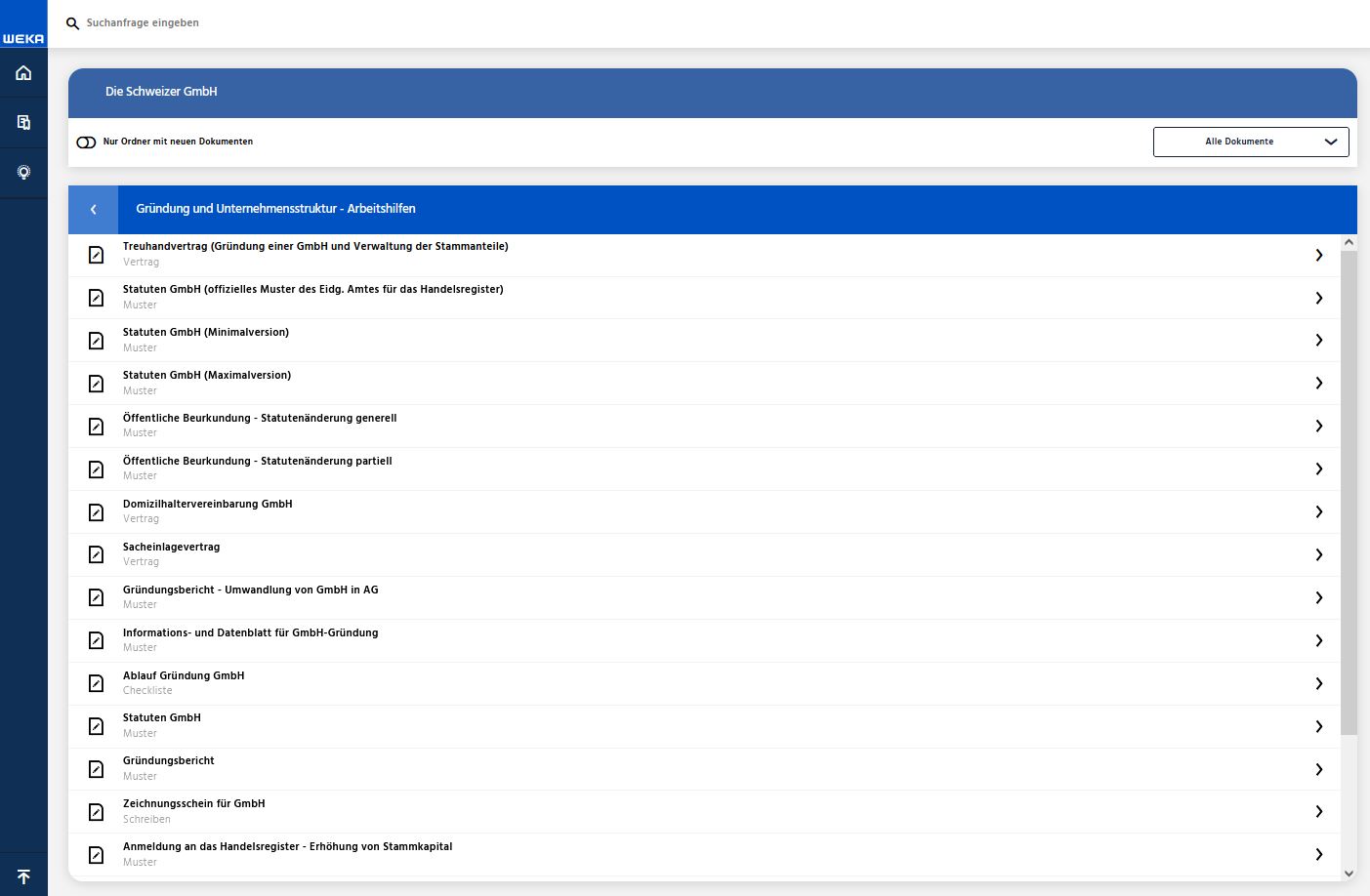Image resolution: width=1370 pixels, height=896 pixels.
Task: Open 'Gründungsbericht - Umwandlung von GmbH in AG'
Action: coord(250,591)
